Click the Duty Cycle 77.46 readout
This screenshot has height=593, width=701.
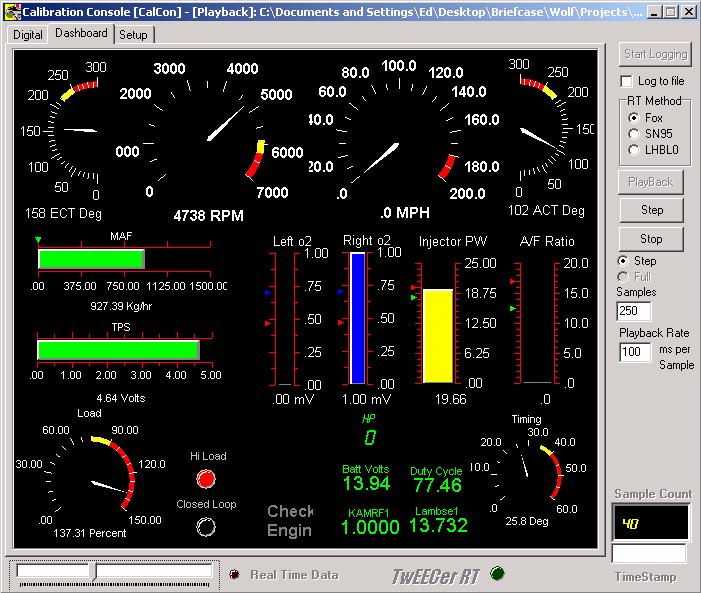pyautogui.click(x=437, y=485)
